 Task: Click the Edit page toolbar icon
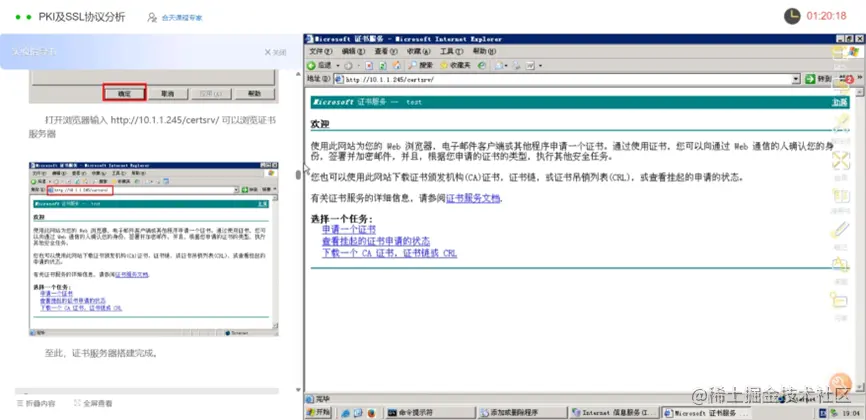click(x=530, y=65)
